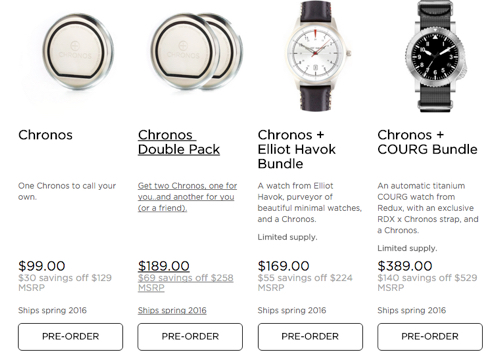This screenshot has height=360, width=498.
Task: Pre-order the Chronos Double Pack
Action: click(x=190, y=337)
